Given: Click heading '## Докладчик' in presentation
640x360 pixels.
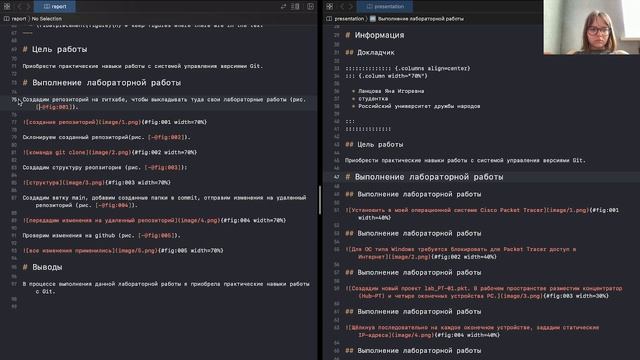Looking at the screenshot, I should click(x=370, y=53).
